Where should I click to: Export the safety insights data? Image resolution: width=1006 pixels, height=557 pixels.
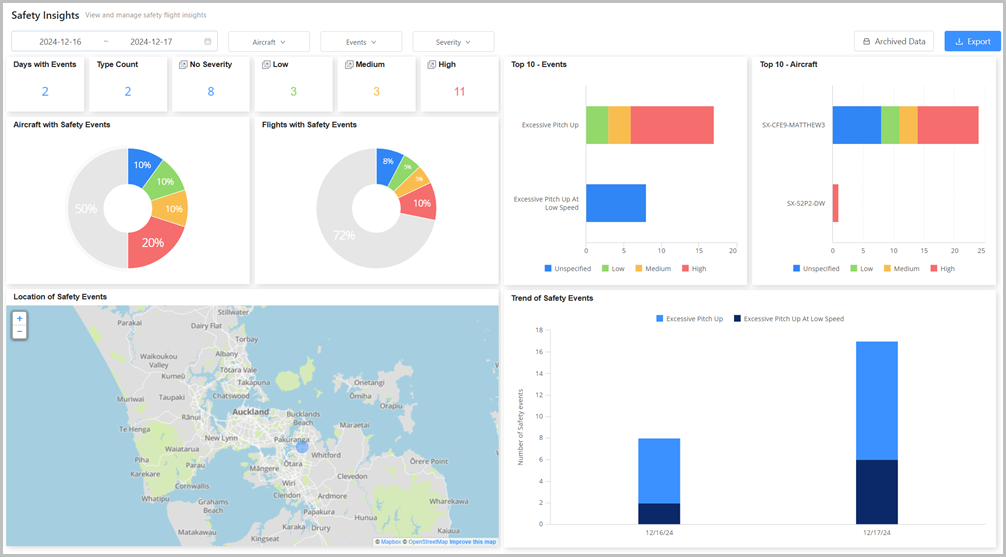point(972,41)
